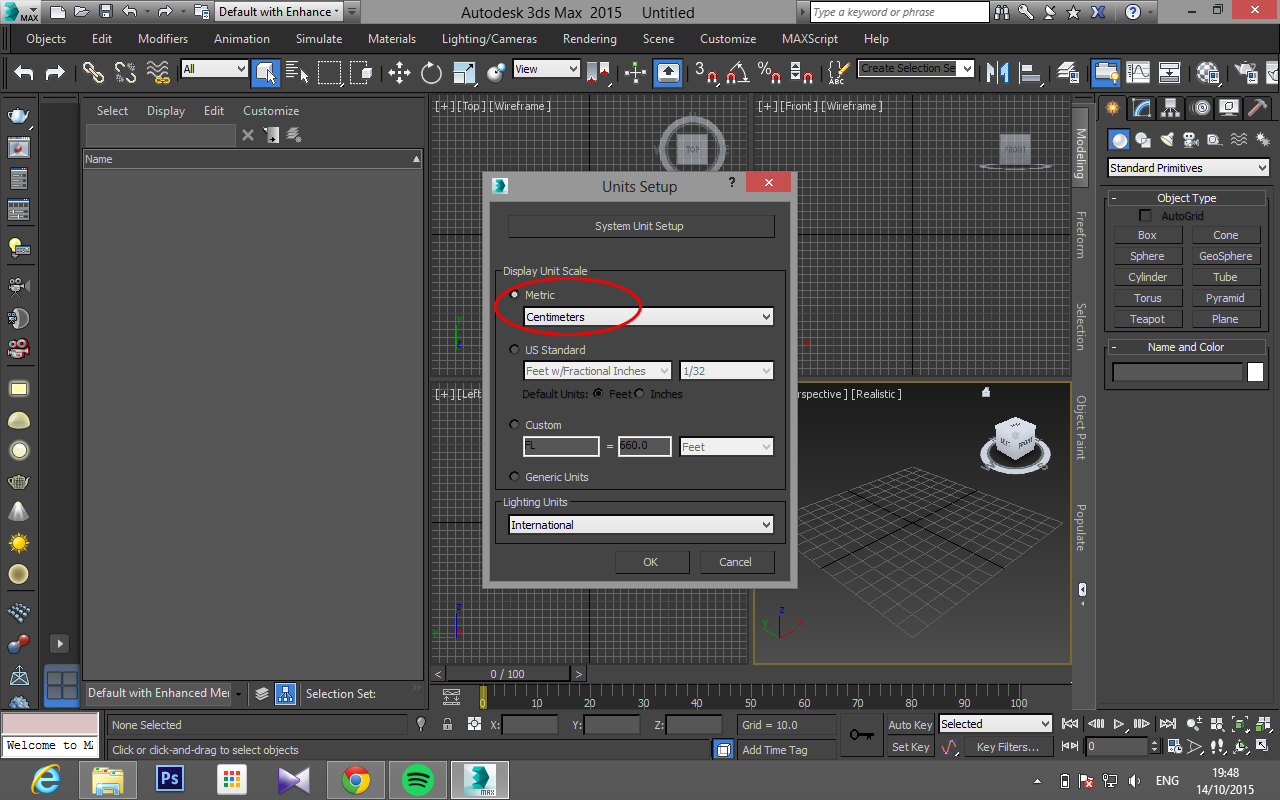Open the Modify panel tab icon

point(1142,108)
